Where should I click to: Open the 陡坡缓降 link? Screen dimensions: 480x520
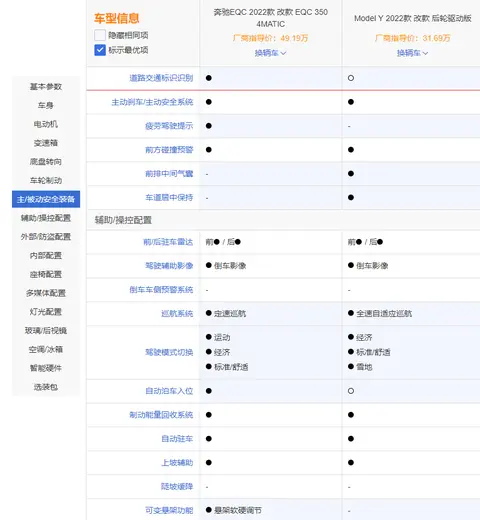pyautogui.click(x=177, y=487)
